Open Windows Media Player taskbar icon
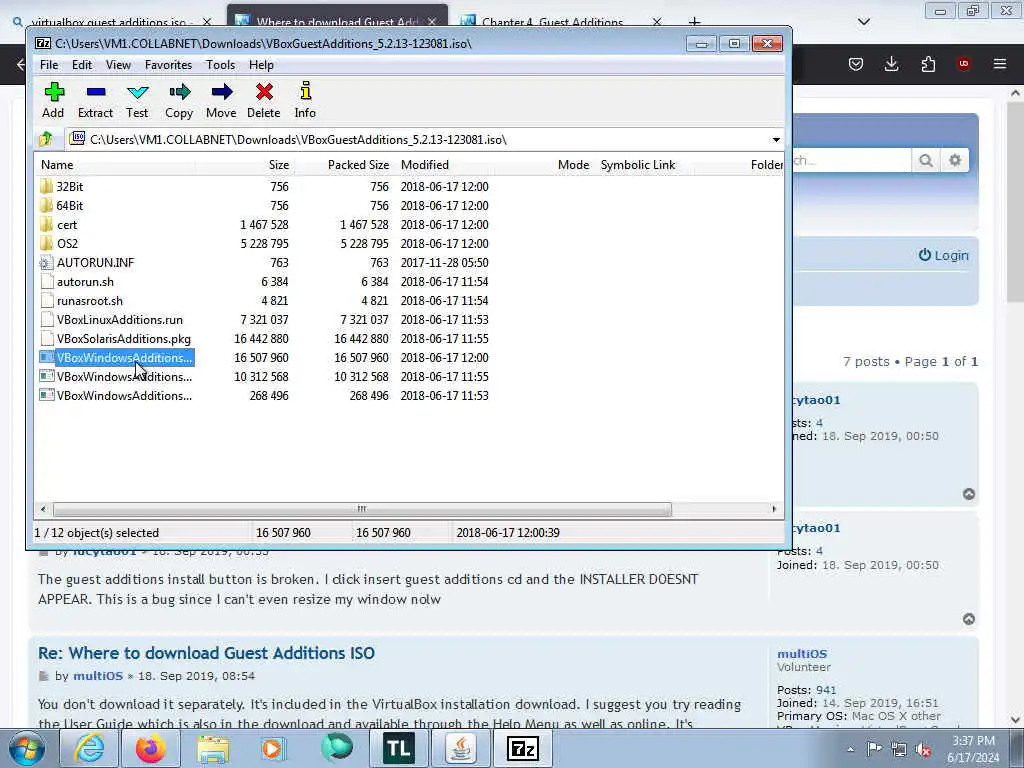Viewport: 1024px width, 768px height. (x=274, y=748)
